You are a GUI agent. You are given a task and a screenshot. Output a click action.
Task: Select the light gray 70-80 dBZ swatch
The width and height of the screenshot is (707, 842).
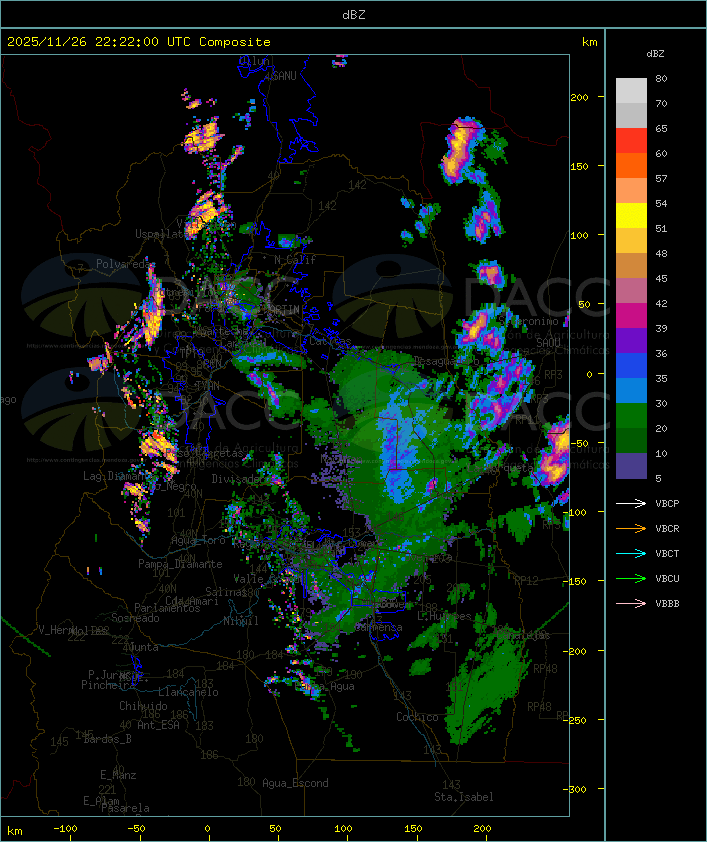click(631, 90)
